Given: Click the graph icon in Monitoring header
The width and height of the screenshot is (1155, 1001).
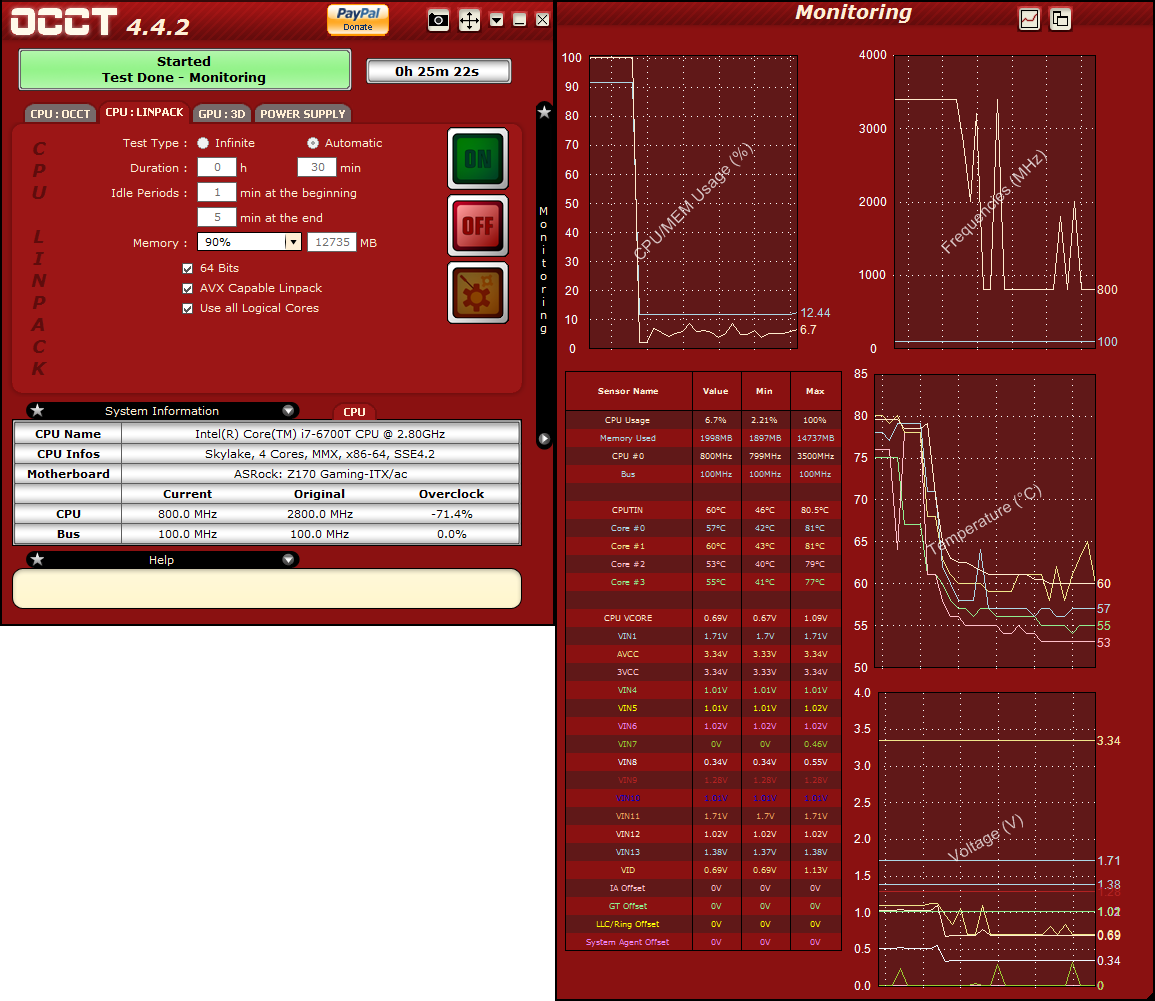Looking at the screenshot, I should point(1029,19).
